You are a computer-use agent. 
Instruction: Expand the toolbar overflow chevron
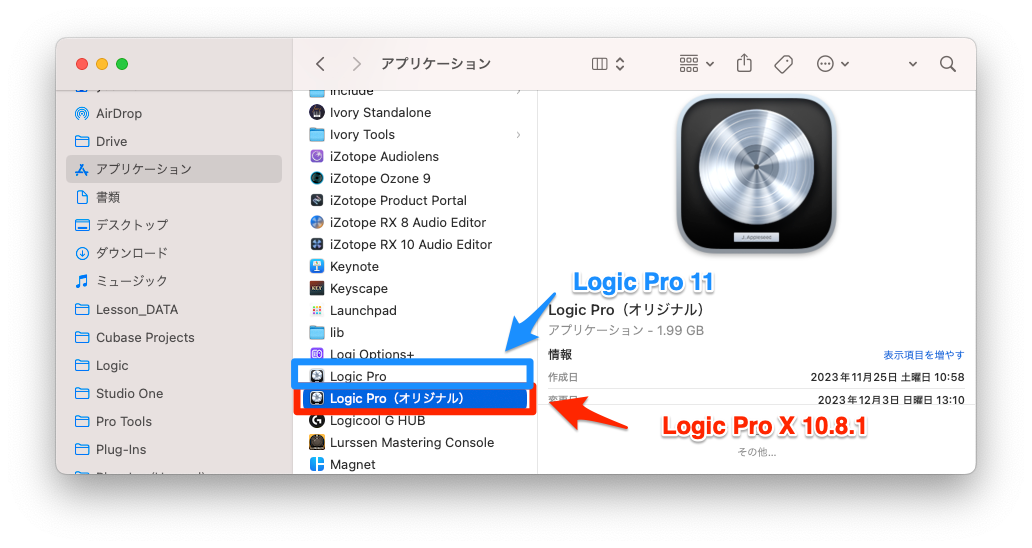[x=913, y=64]
